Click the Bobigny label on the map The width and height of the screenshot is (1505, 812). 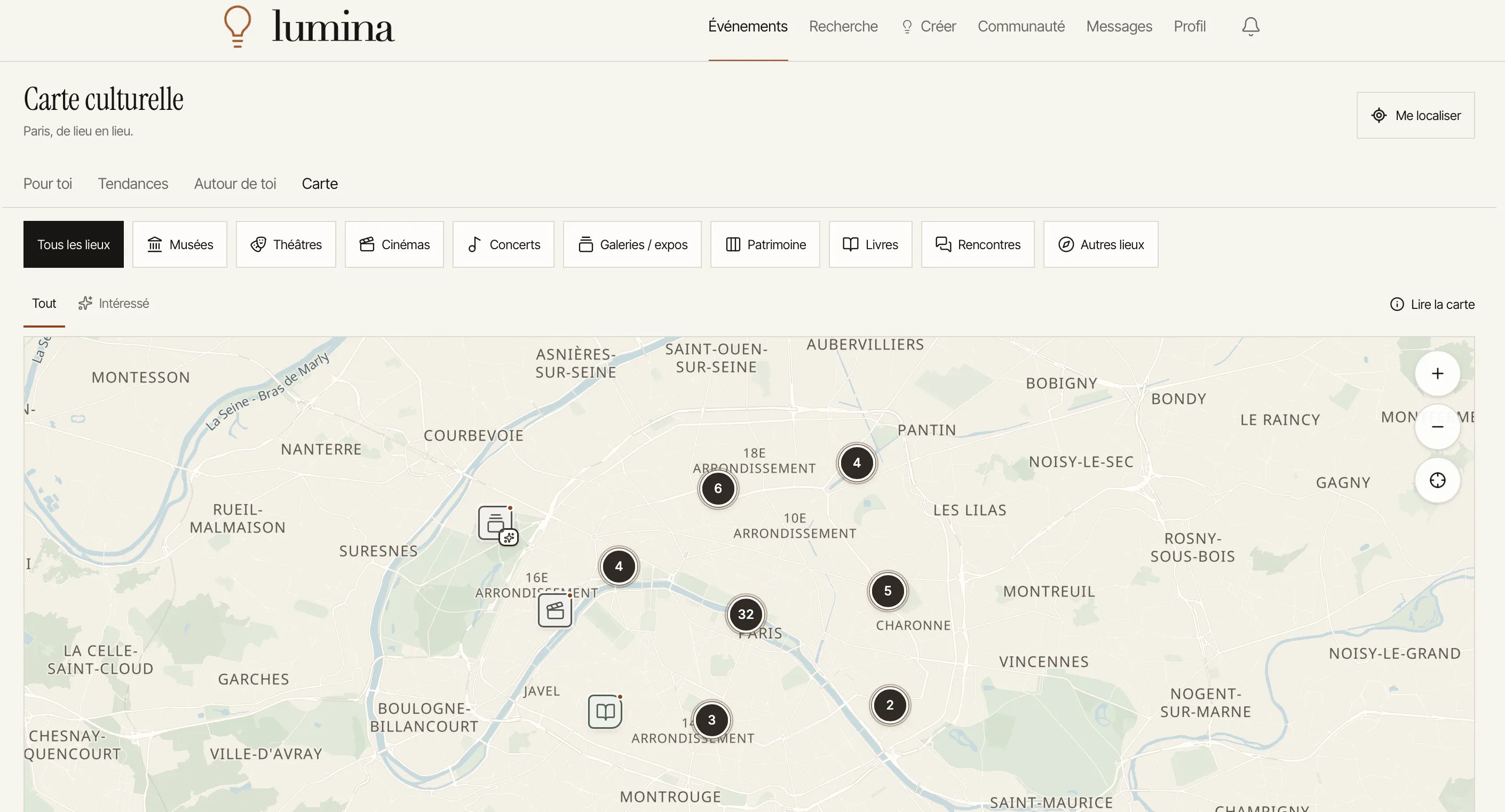pos(1062,383)
